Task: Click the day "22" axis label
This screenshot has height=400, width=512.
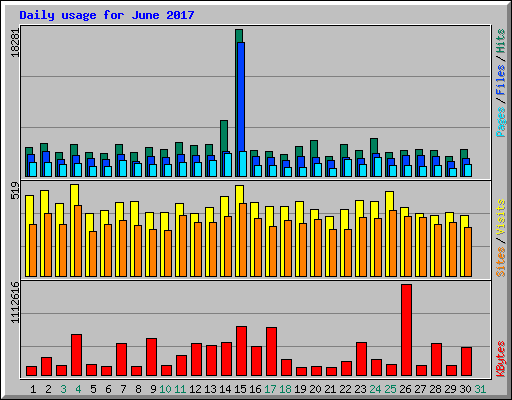Action: point(345,389)
